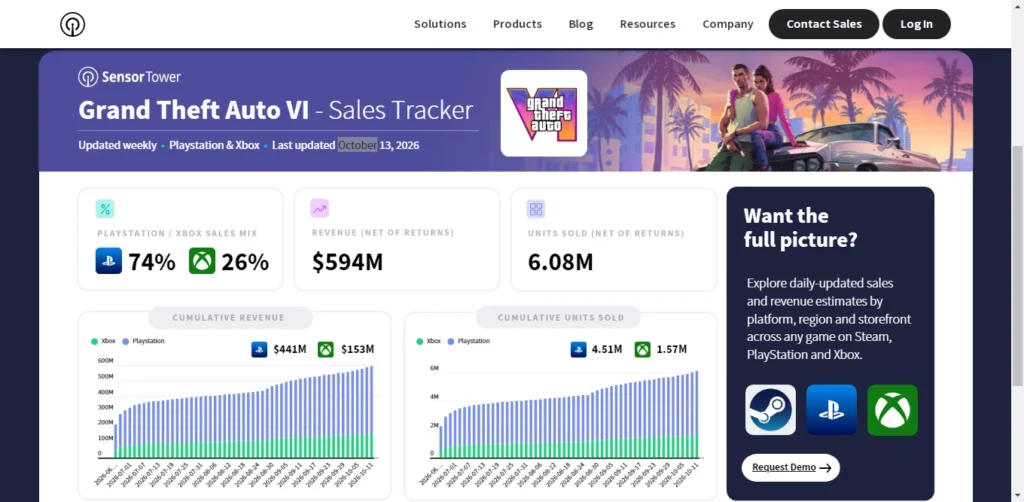Click the 26% Xbox share value

click(x=245, y=262)
